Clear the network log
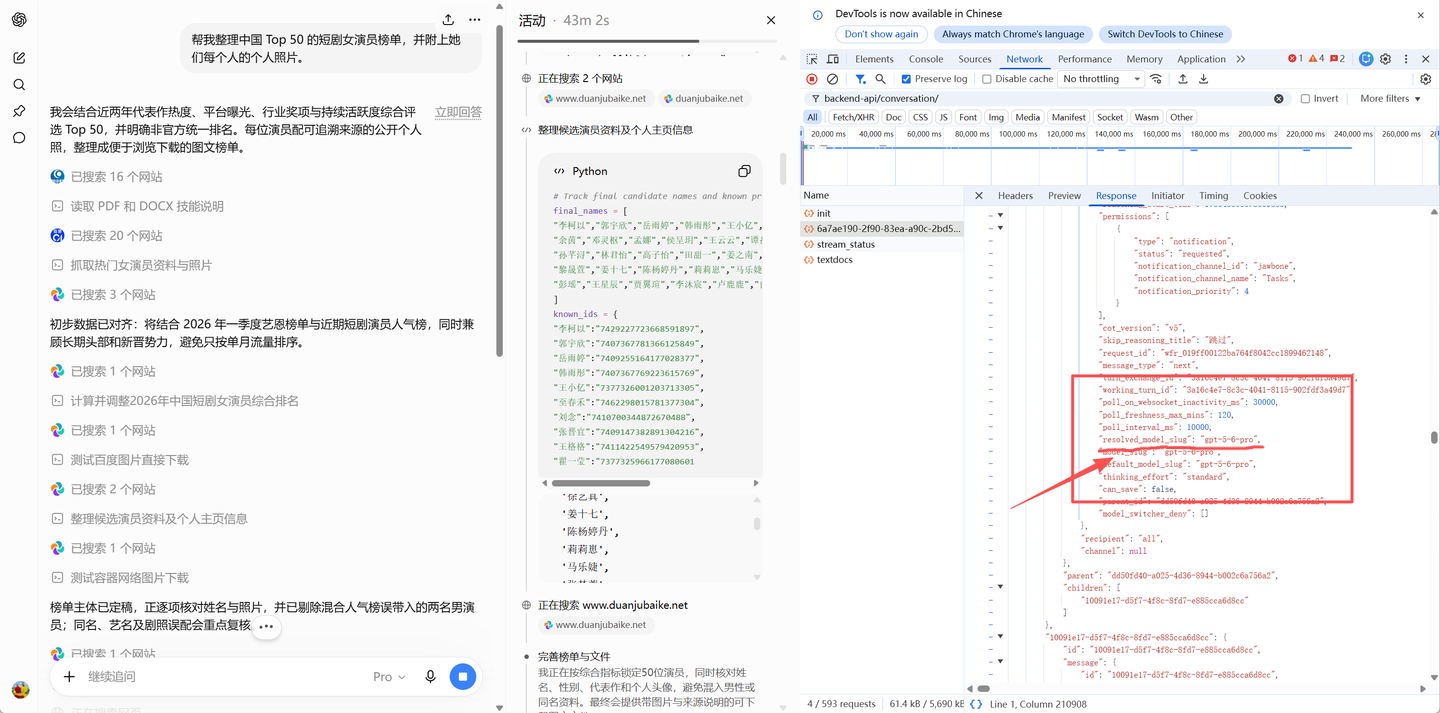Viewport: 1440px width, 713px height. click(833, 79)
